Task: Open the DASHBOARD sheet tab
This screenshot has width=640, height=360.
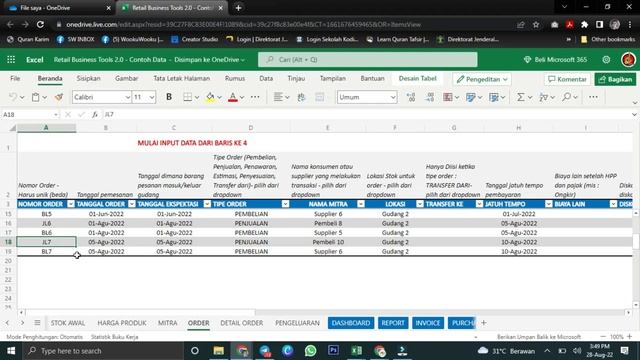Action: 351,323
